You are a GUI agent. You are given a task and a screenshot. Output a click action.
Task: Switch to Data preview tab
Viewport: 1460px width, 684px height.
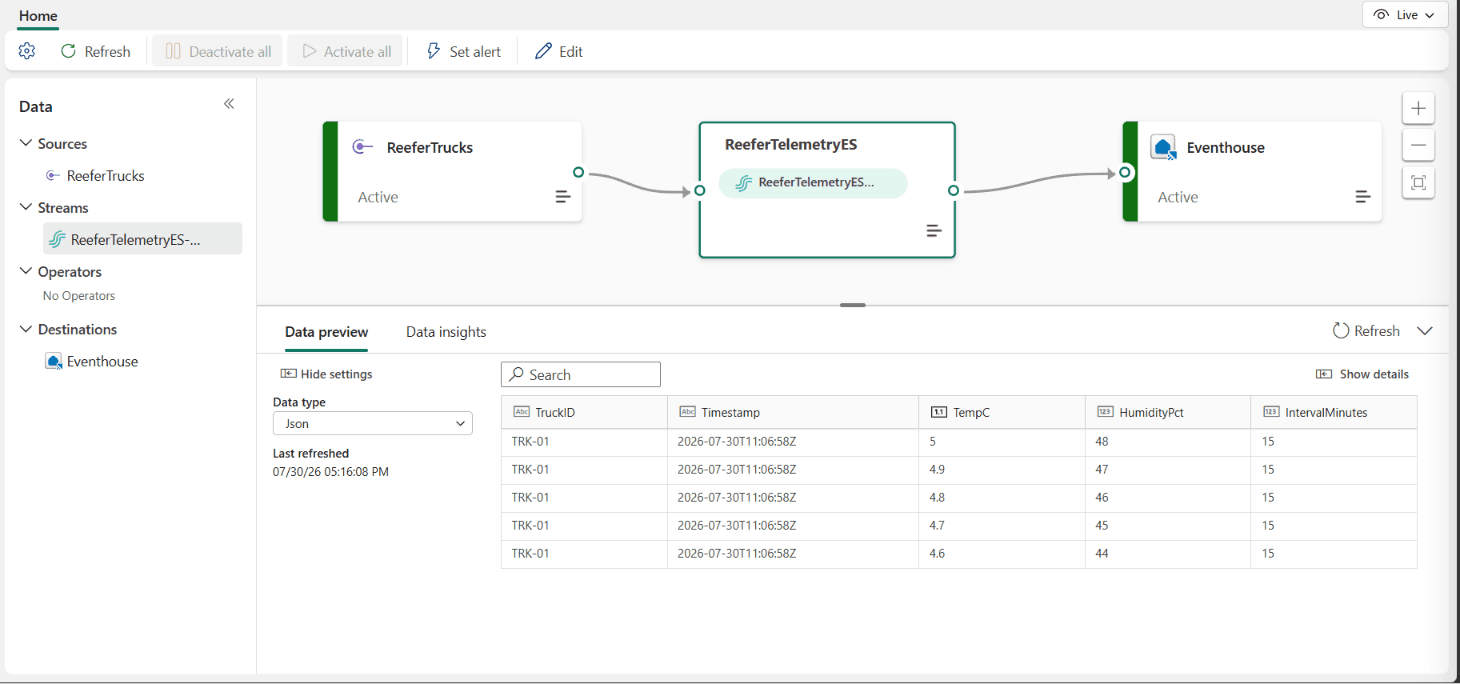tap(326, 332)
